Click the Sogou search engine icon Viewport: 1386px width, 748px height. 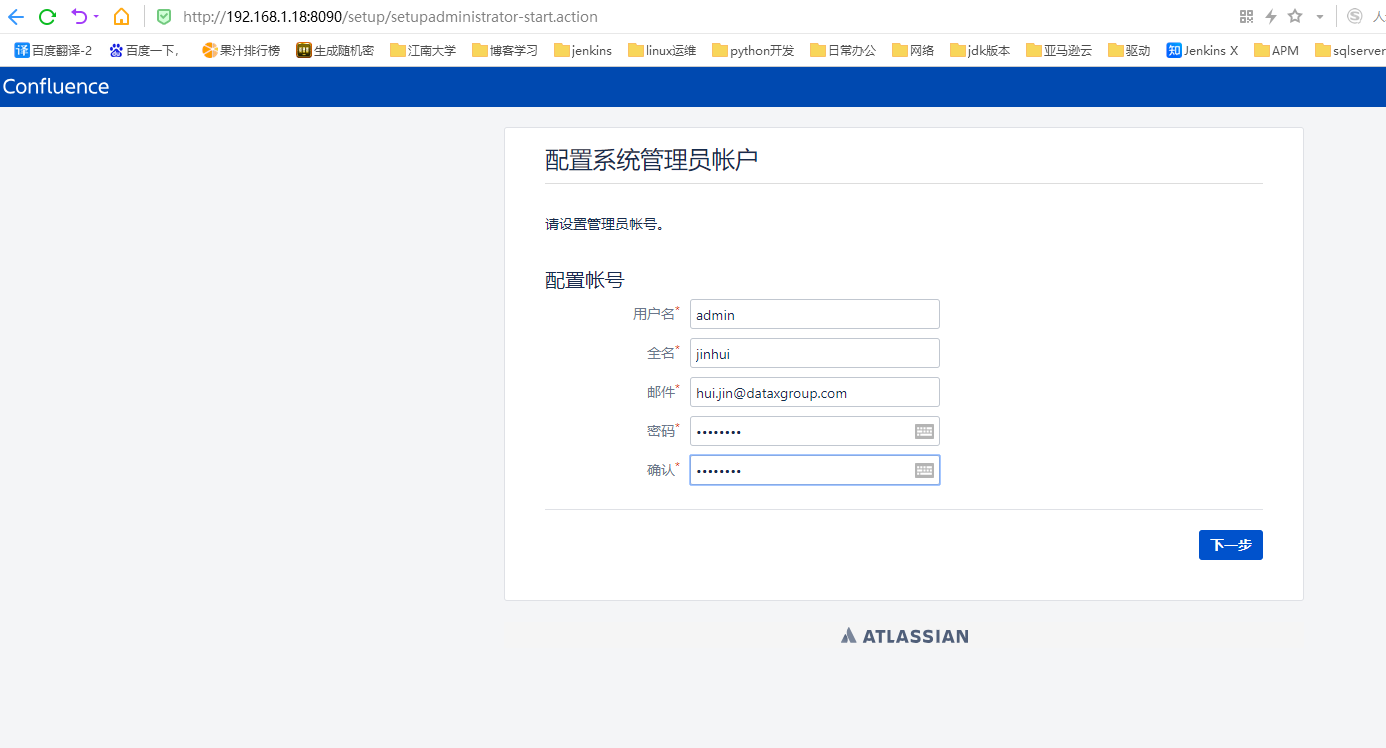point(1355,16)
